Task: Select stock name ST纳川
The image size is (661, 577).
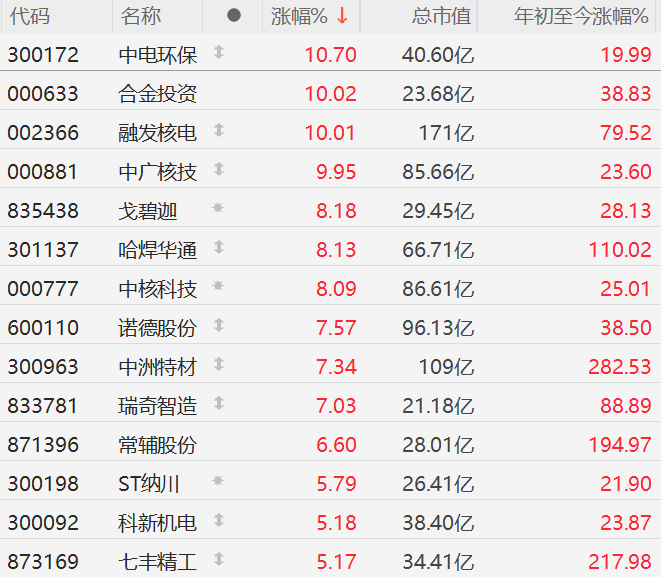Action: tap(149, 484)
